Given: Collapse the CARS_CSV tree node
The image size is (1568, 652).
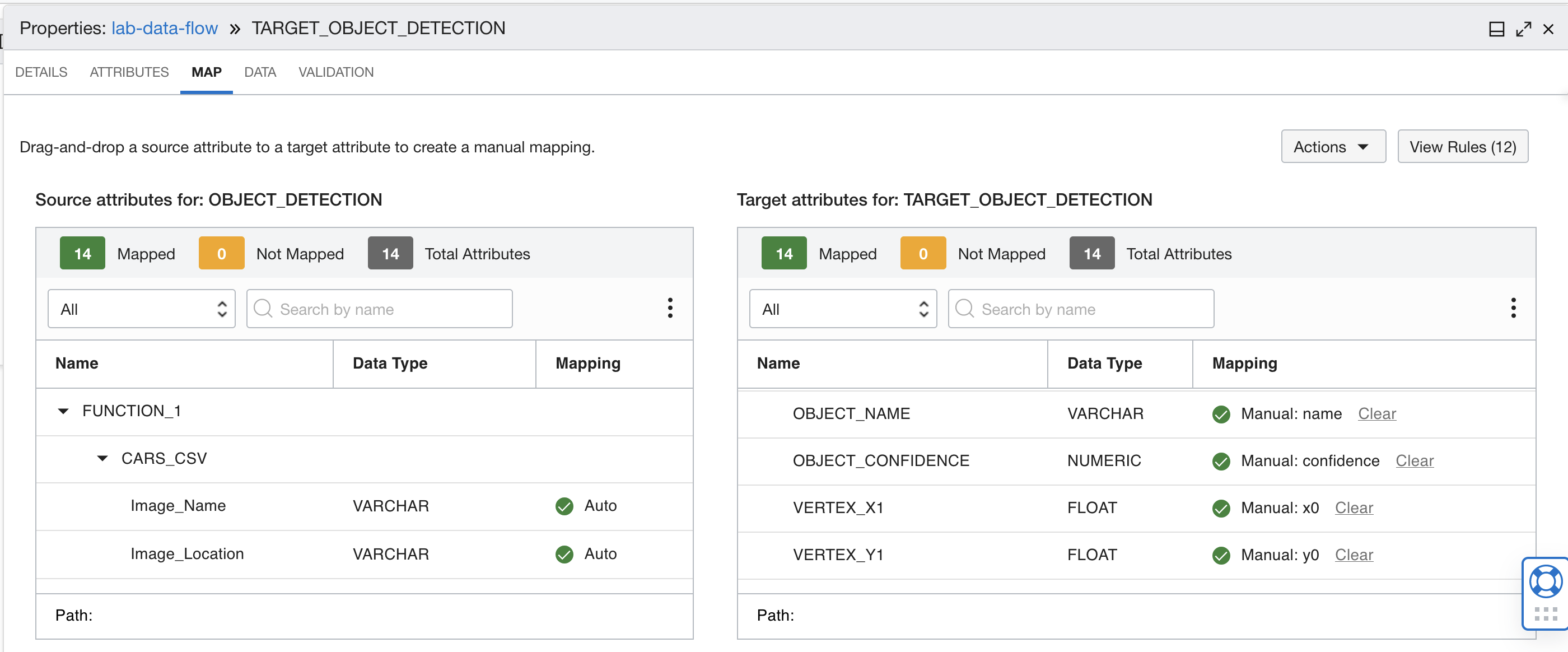Looking at the screenshot, I should 102,458.
